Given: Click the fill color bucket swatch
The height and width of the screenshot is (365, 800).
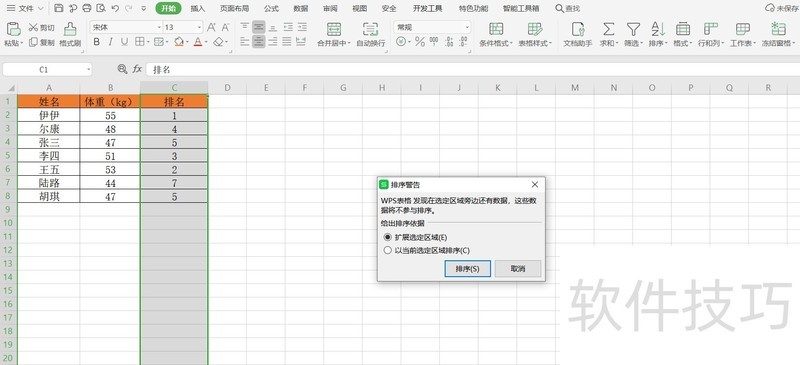Looking at the screenshot, I should 179,42.
